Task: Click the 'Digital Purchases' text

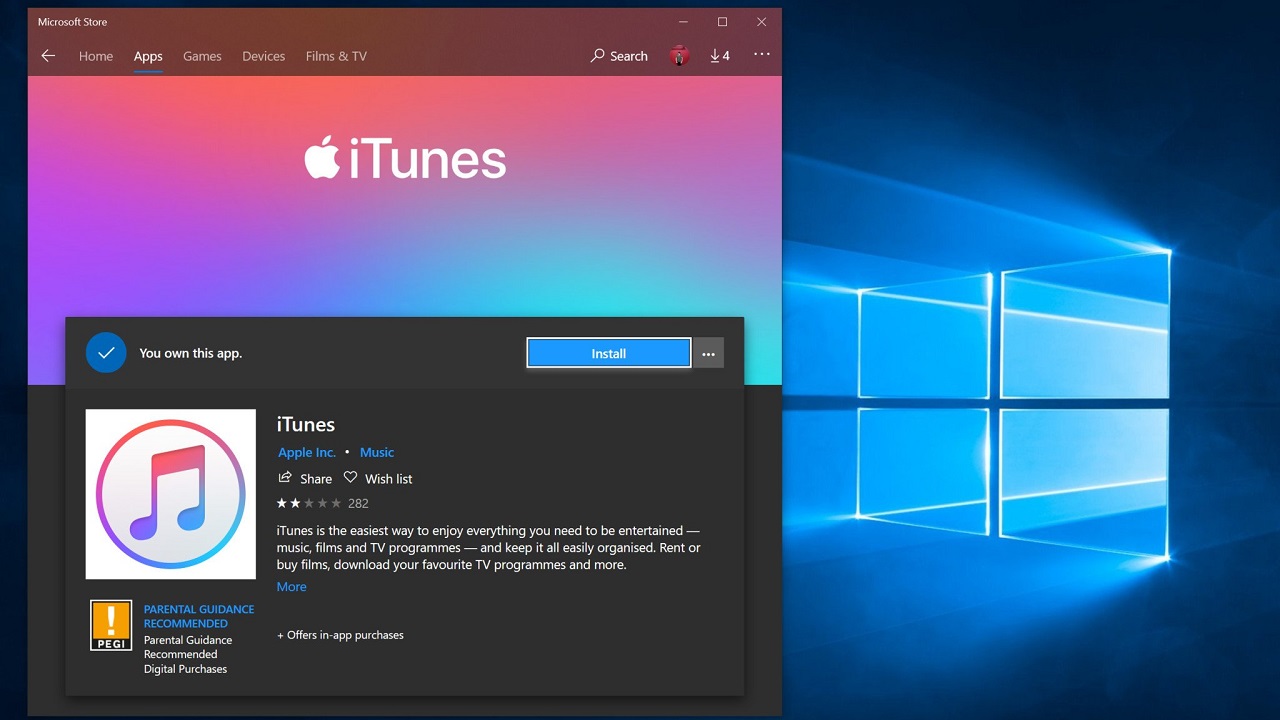Action: pos(185,669)
